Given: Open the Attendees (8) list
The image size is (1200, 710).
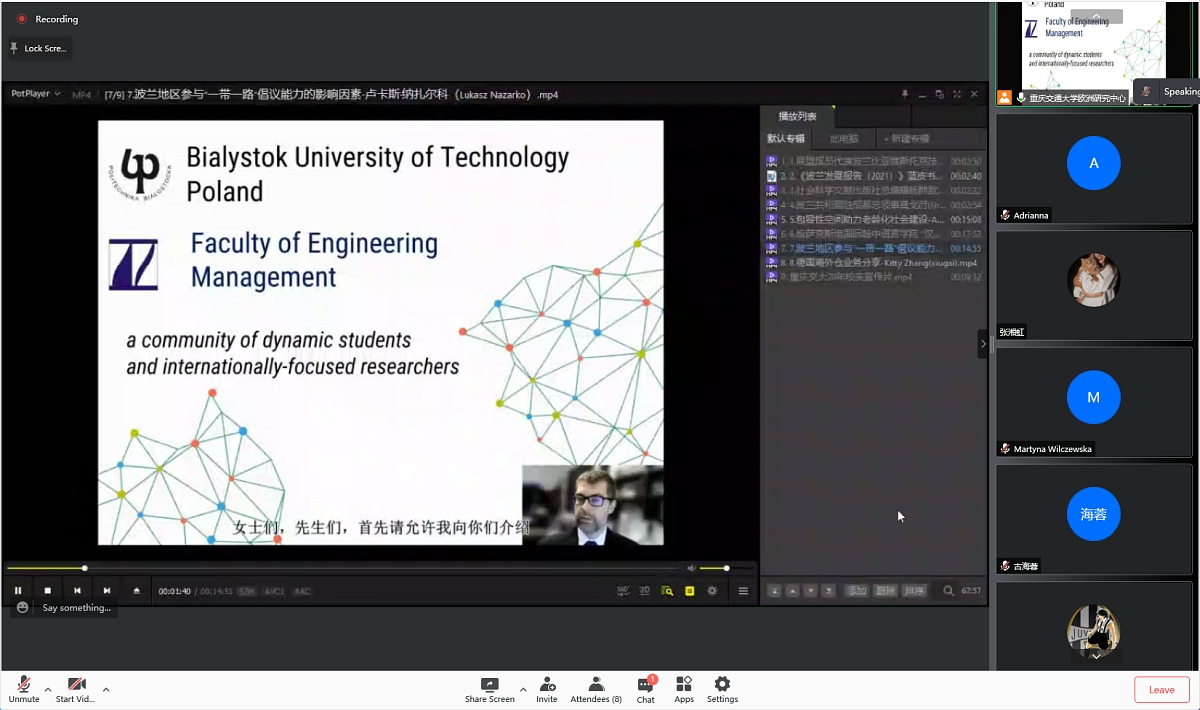Looking at the screenshot, I should pyautogui.click(x=596, y=690).
